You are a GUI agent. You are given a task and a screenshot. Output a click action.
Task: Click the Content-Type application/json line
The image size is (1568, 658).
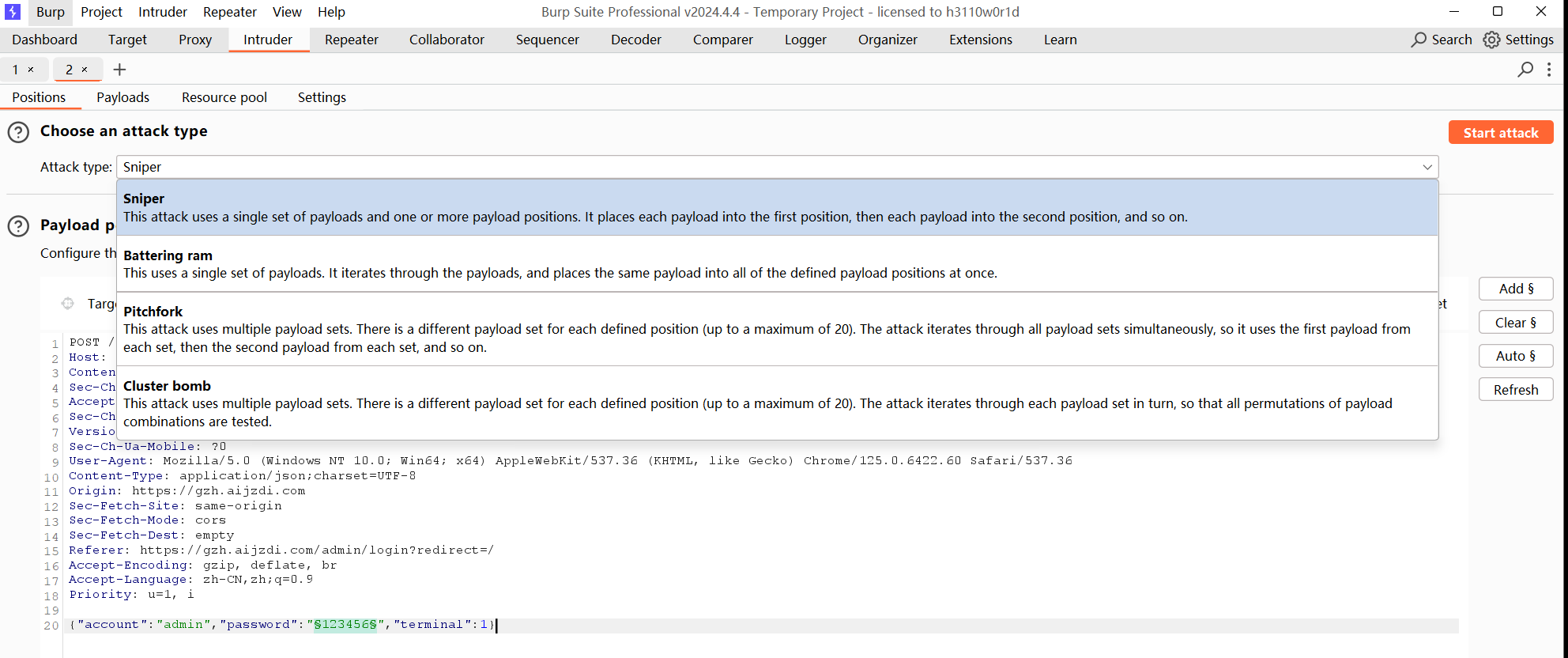(243, 476)
